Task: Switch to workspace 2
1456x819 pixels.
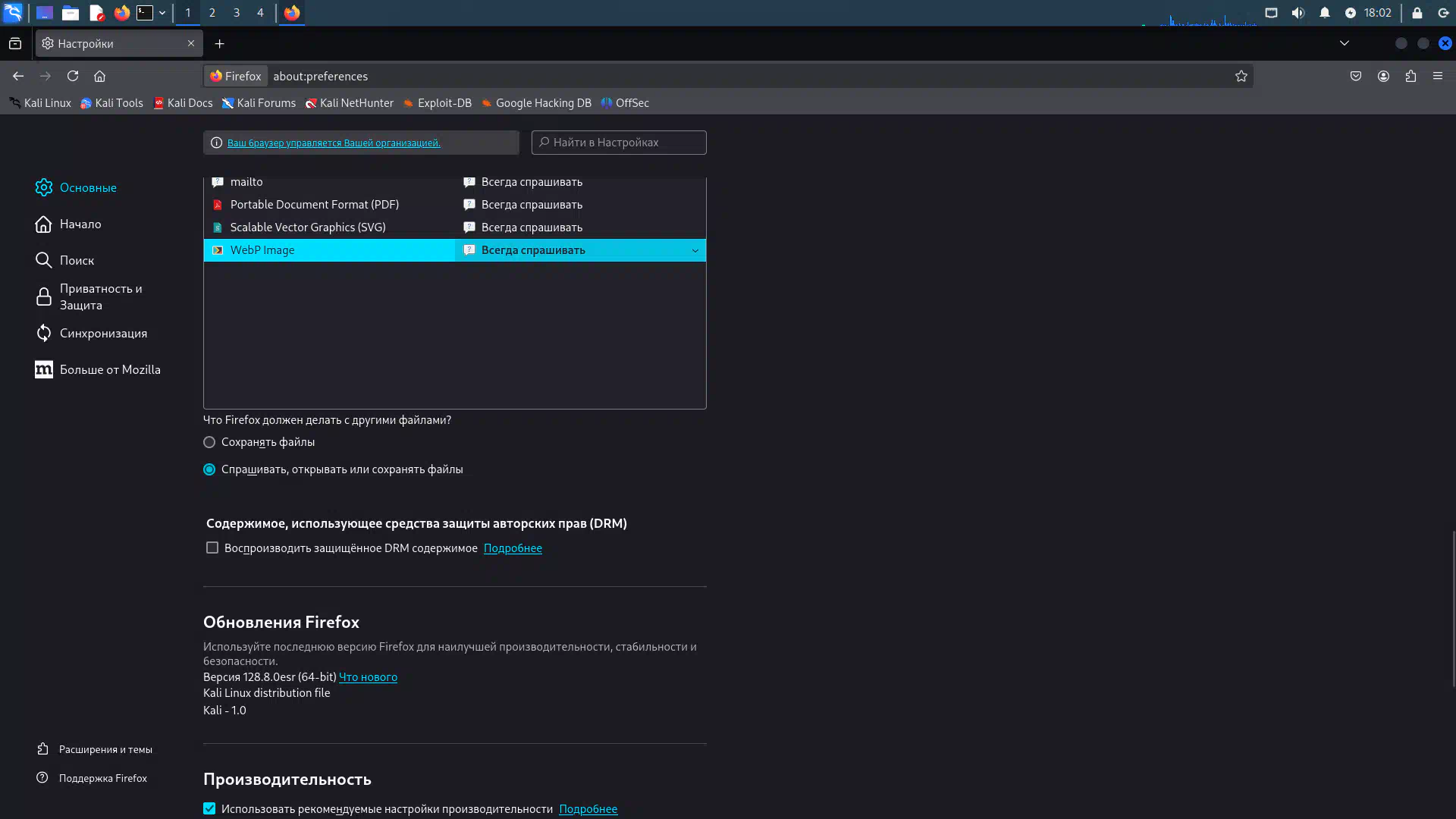Action: (212, 13)
